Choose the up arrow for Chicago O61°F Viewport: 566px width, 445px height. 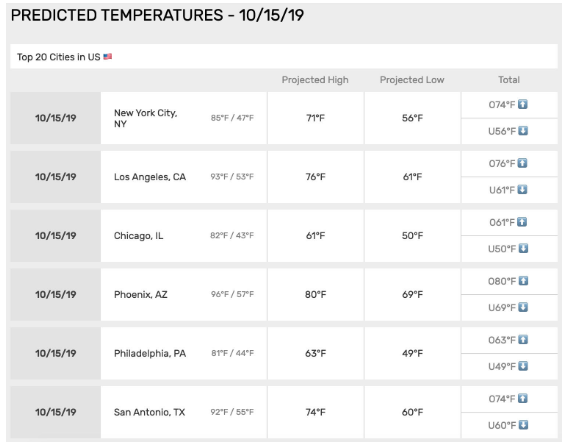522,222
